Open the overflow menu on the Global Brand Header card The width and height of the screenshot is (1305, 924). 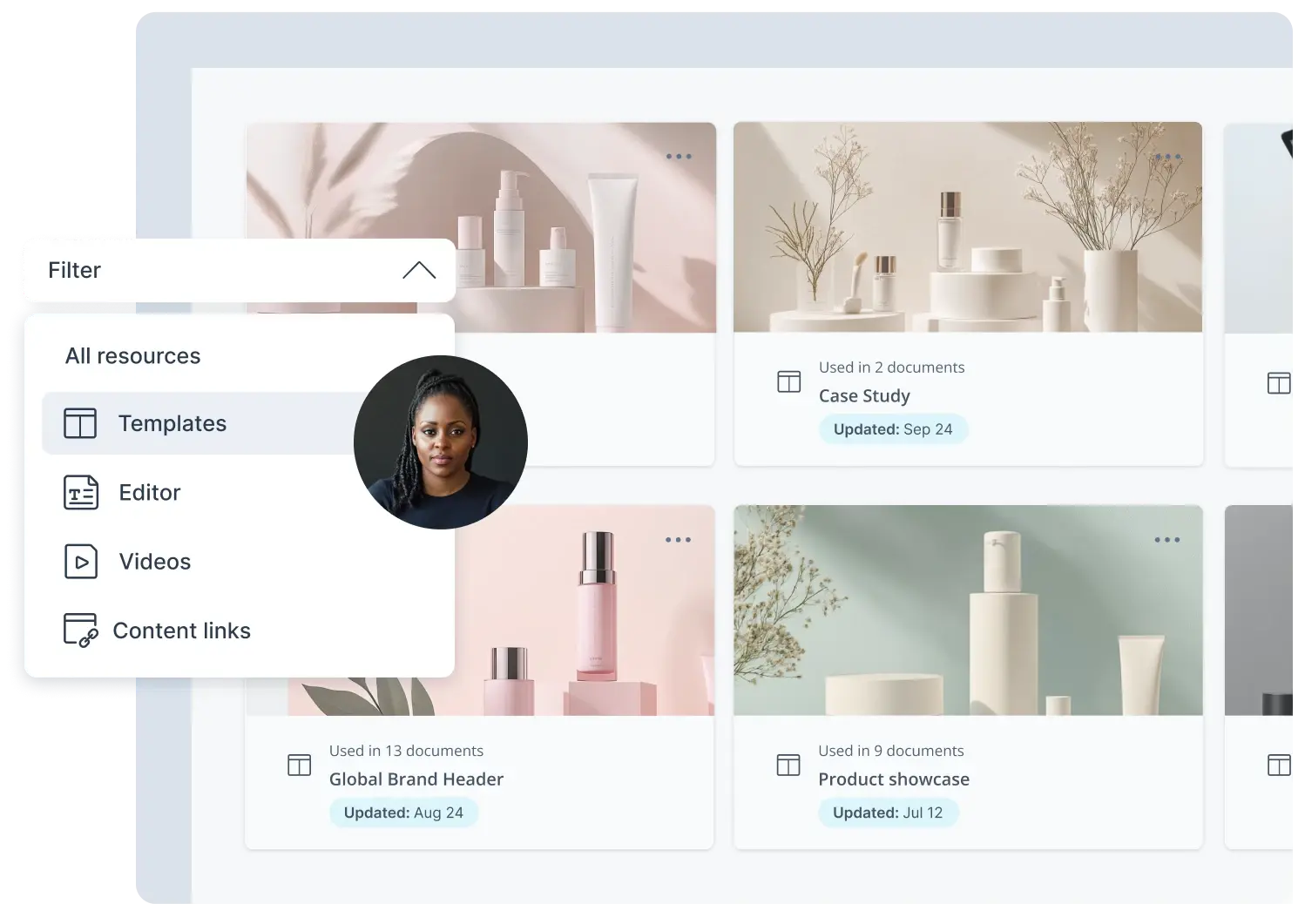678,539
